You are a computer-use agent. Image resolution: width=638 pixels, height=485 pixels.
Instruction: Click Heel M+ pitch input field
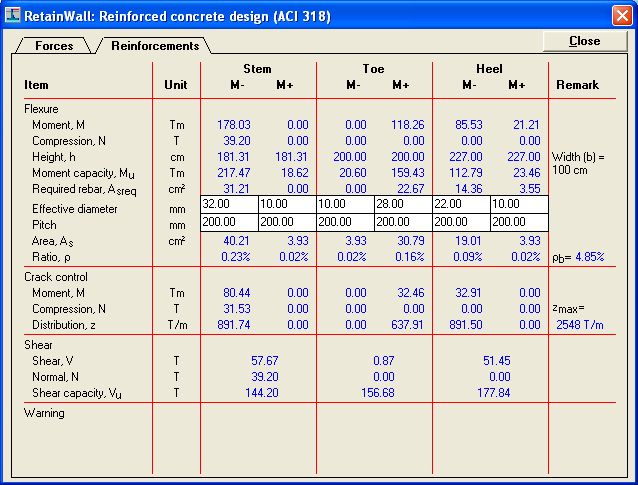(x=520, y=222)
